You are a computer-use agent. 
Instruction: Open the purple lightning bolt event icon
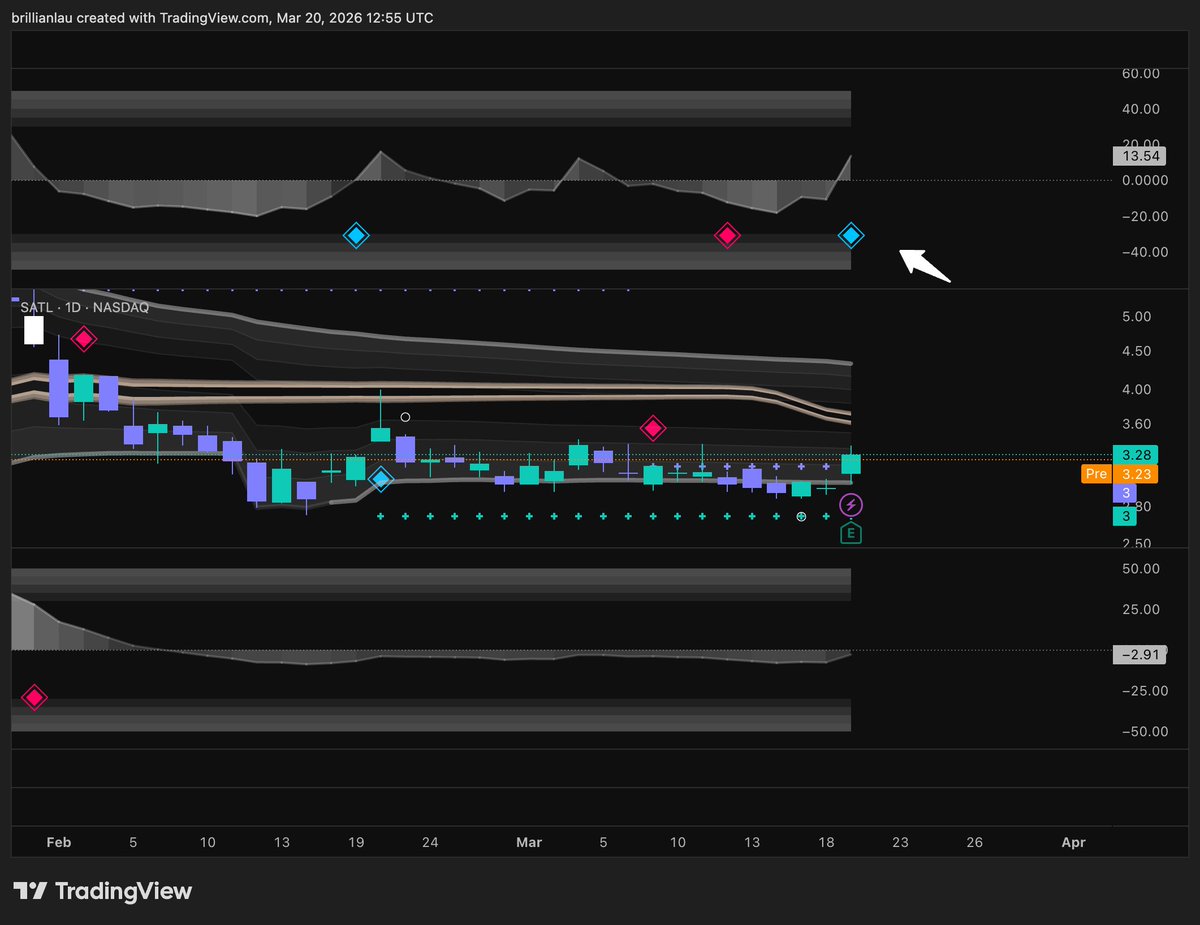click(x=851, y=506)
